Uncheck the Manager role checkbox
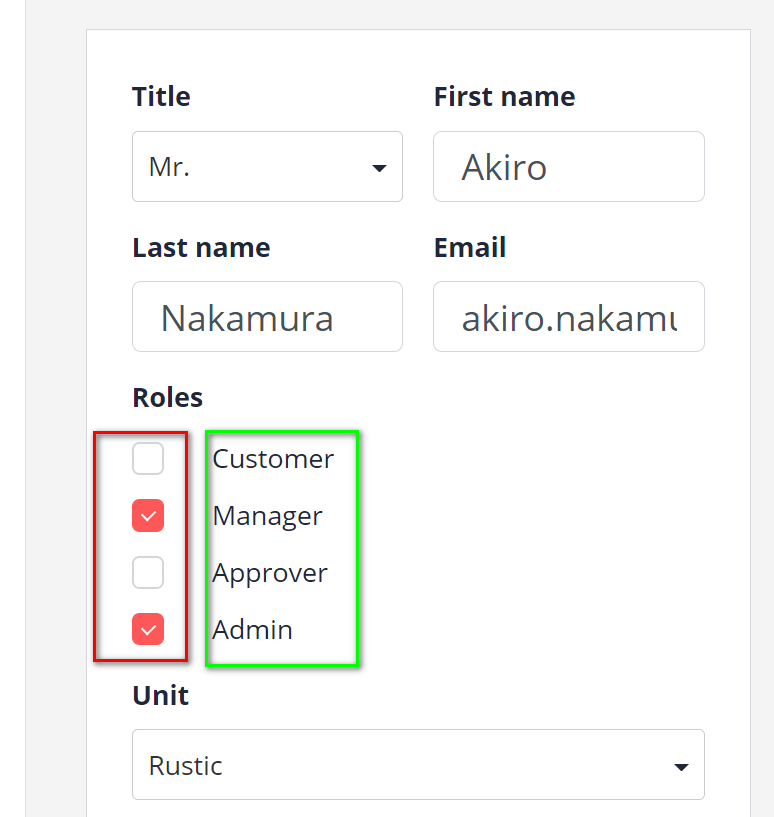The height and width of the screenshot is (817, 774). click(147, 515)
